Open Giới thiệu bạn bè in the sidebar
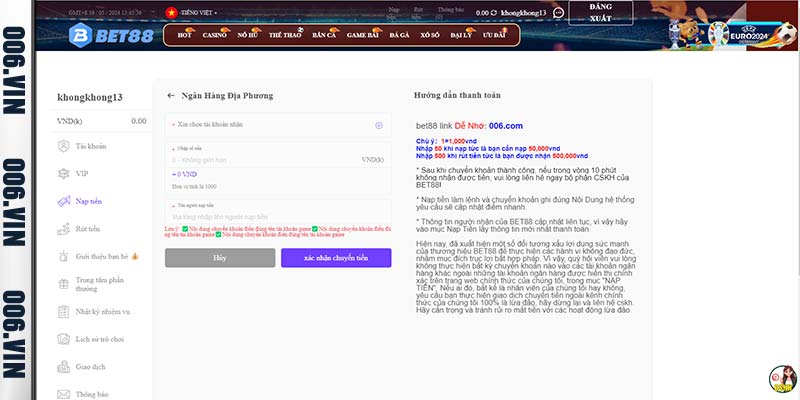800x400 pixels. [102, 257]
